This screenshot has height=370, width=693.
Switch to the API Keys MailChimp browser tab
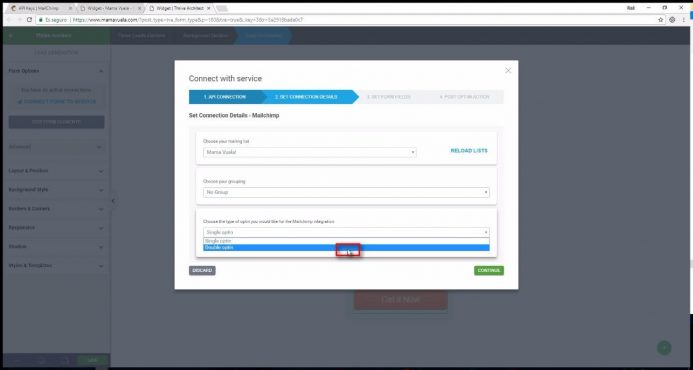[x=39, y=8]
